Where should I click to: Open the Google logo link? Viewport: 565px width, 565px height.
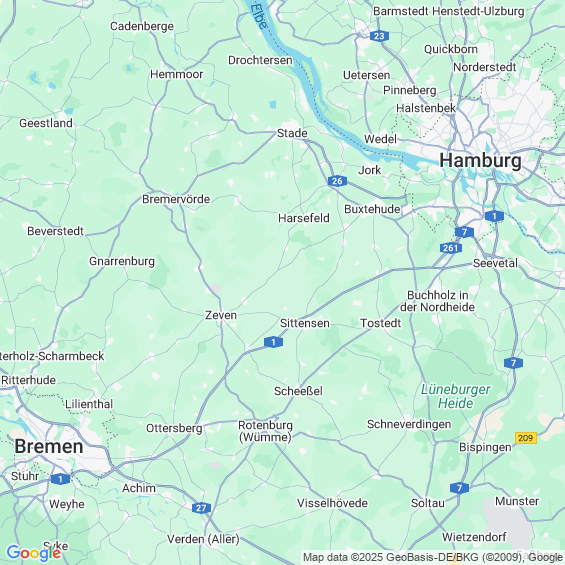(34, 553)
